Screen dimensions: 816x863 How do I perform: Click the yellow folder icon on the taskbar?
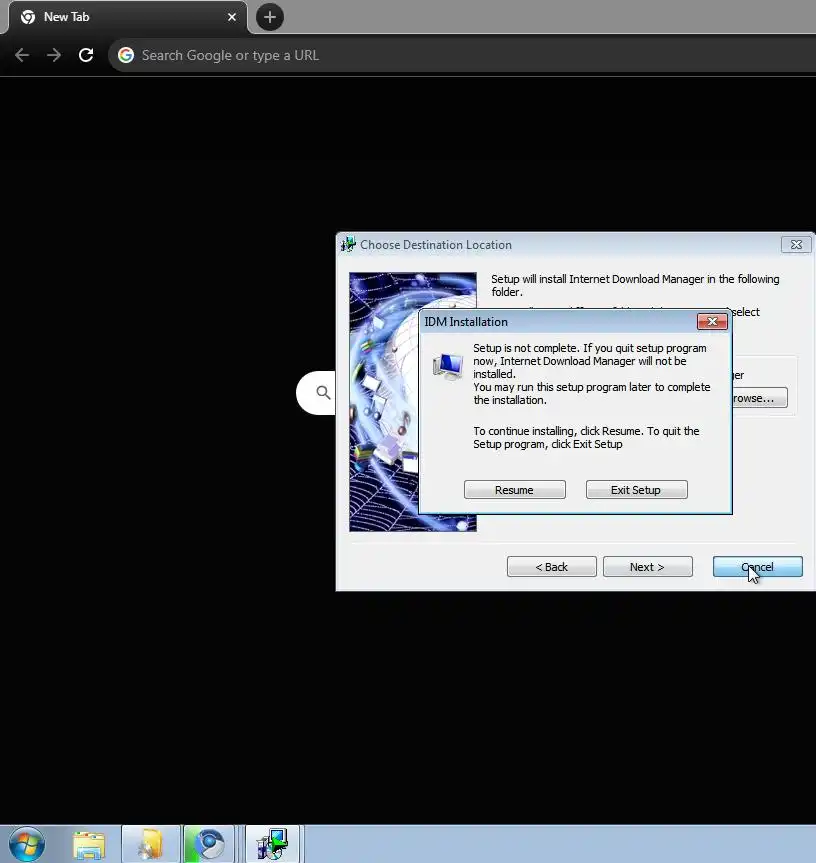151,844
